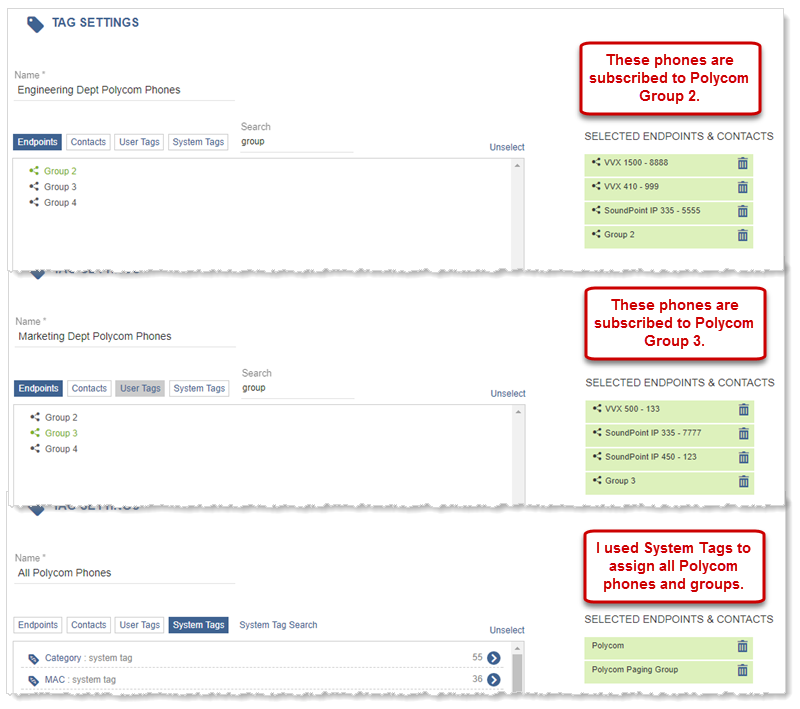Switch to Contacts tab in Marketing Dept panel

tap(89, 388)
